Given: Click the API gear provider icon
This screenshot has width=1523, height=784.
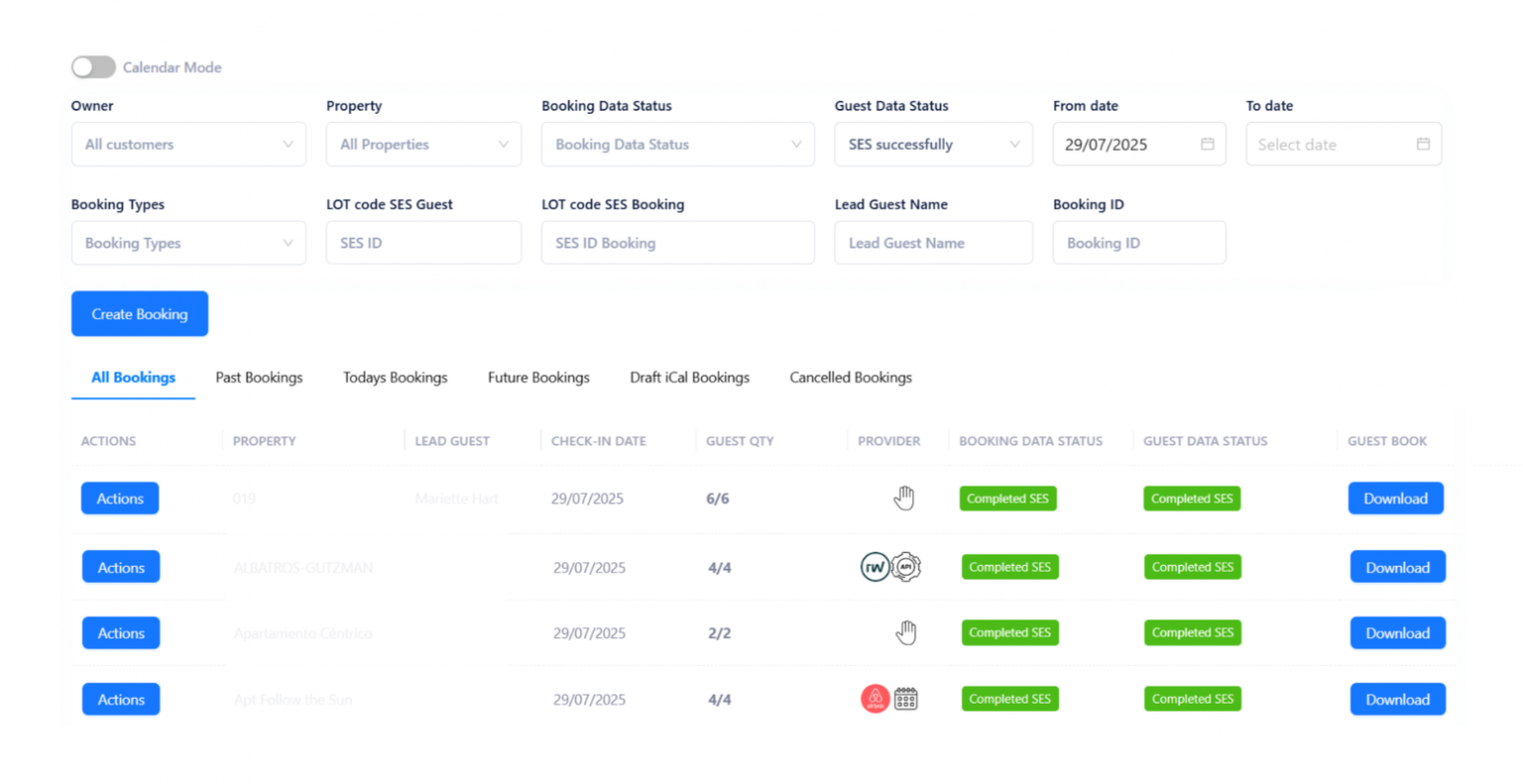Looking at the screenshot, I should [906, 567].
